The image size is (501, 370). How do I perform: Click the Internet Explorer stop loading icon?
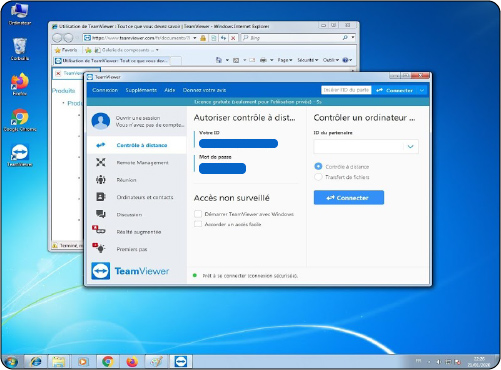[233, 38]
